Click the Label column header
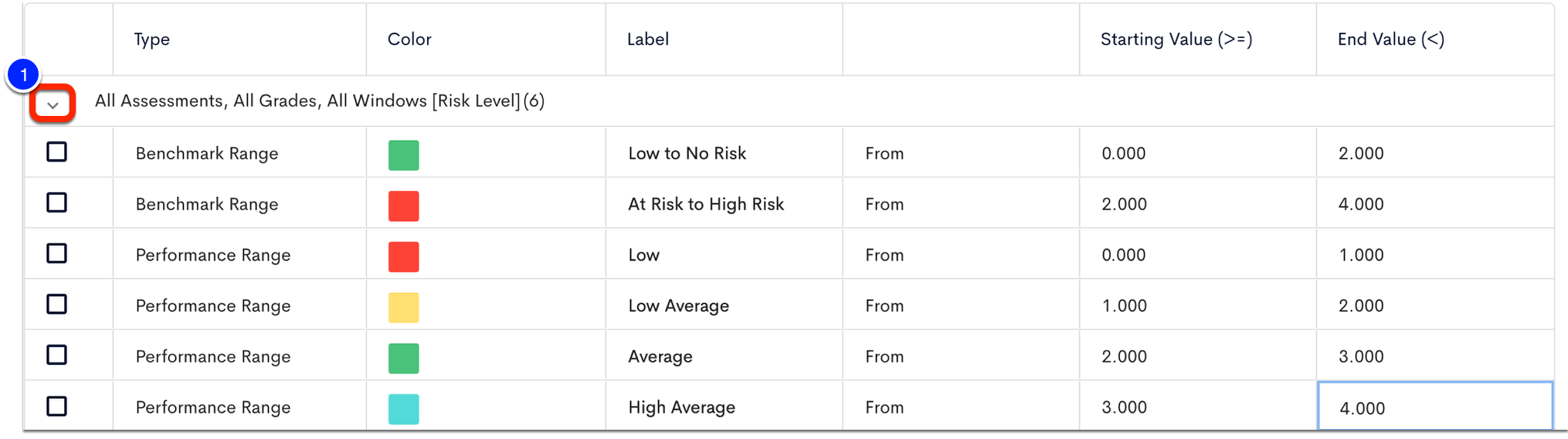The width and height of the screenshot is (1568, 439). pyautogui.click(x=647, y=39)
